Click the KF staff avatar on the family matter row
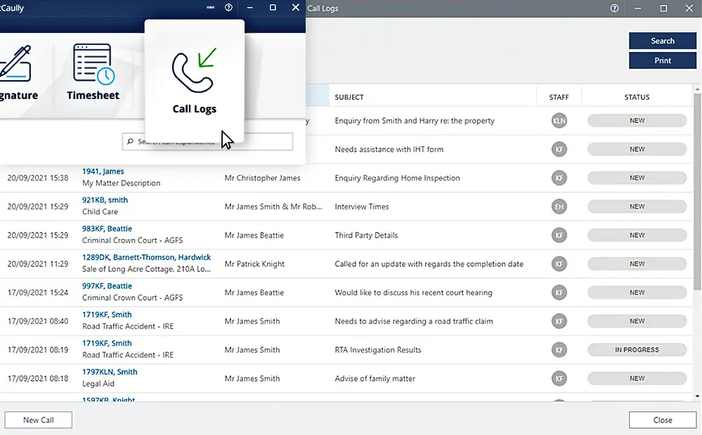702x435 pixels. click(559, 379)
